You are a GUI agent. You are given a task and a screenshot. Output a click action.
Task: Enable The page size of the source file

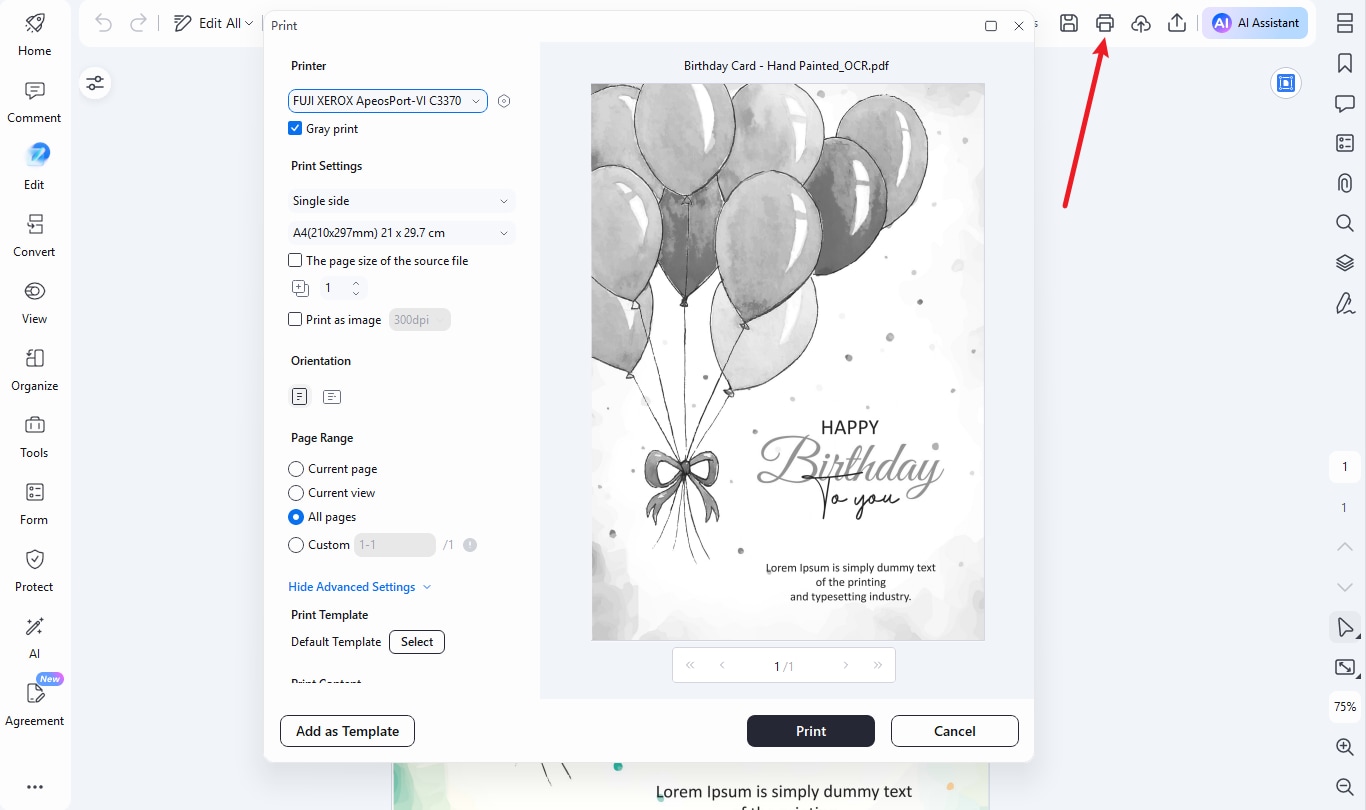(x=295, y=260)
